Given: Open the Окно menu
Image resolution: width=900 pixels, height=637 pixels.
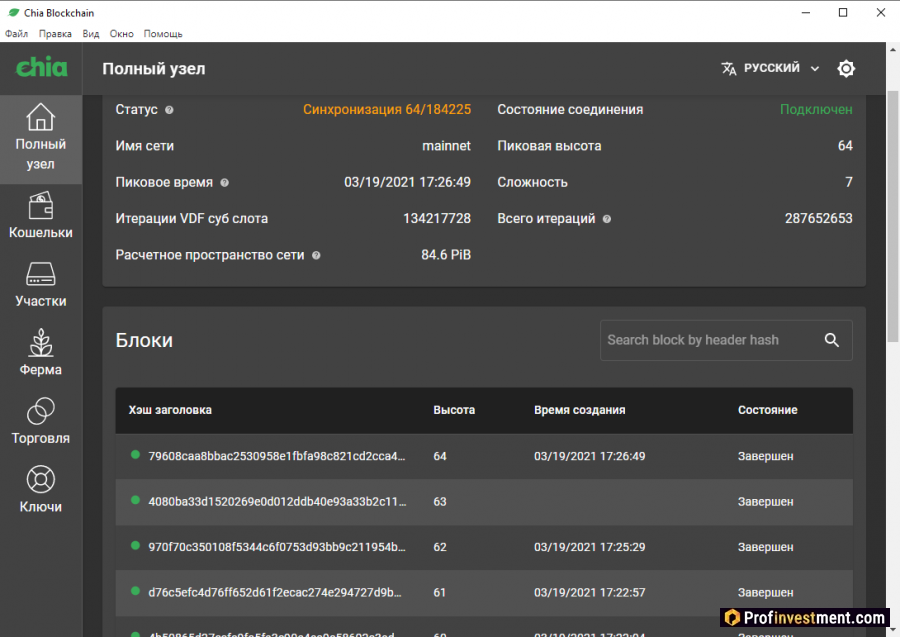Looking at the screenshot, I should [x=122, y=34].
